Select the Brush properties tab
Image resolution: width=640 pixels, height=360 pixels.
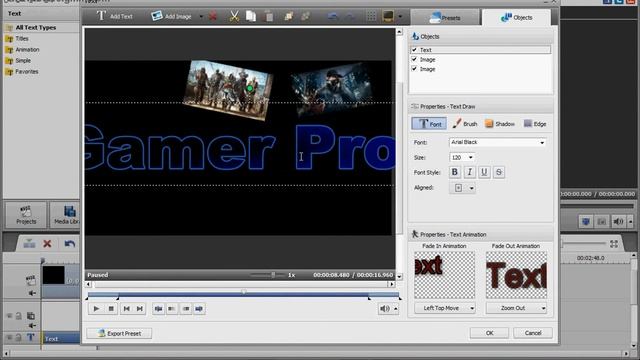pyautogui.click(x=464, y=124)
